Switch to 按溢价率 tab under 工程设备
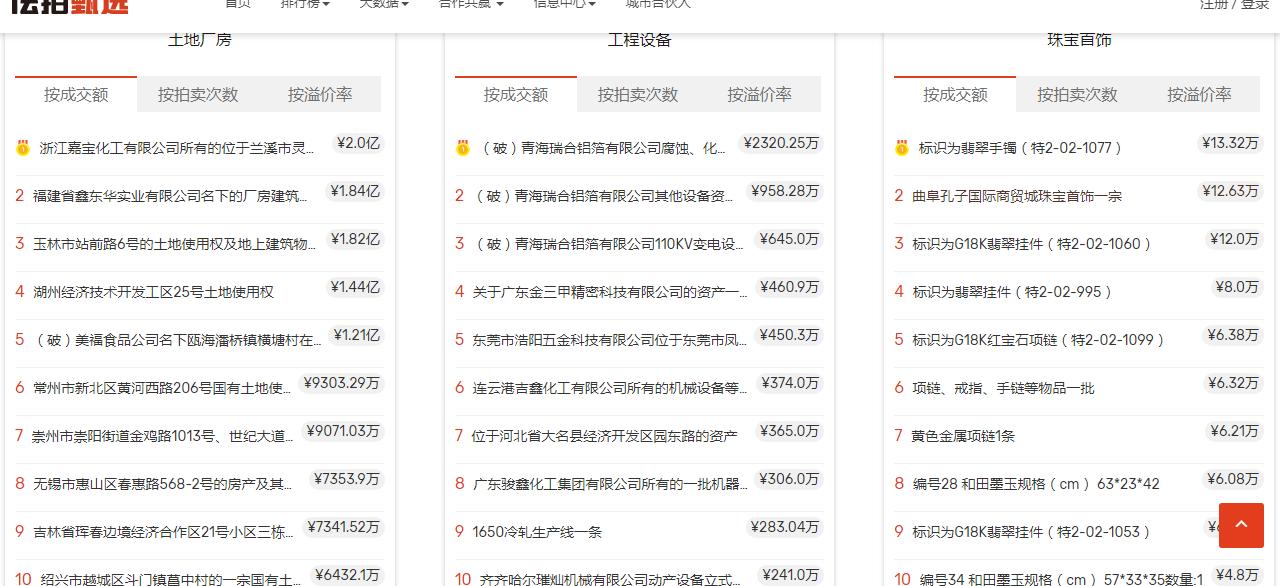Image resolution: width=1280 pixels, height=586 pixels. 760,95
